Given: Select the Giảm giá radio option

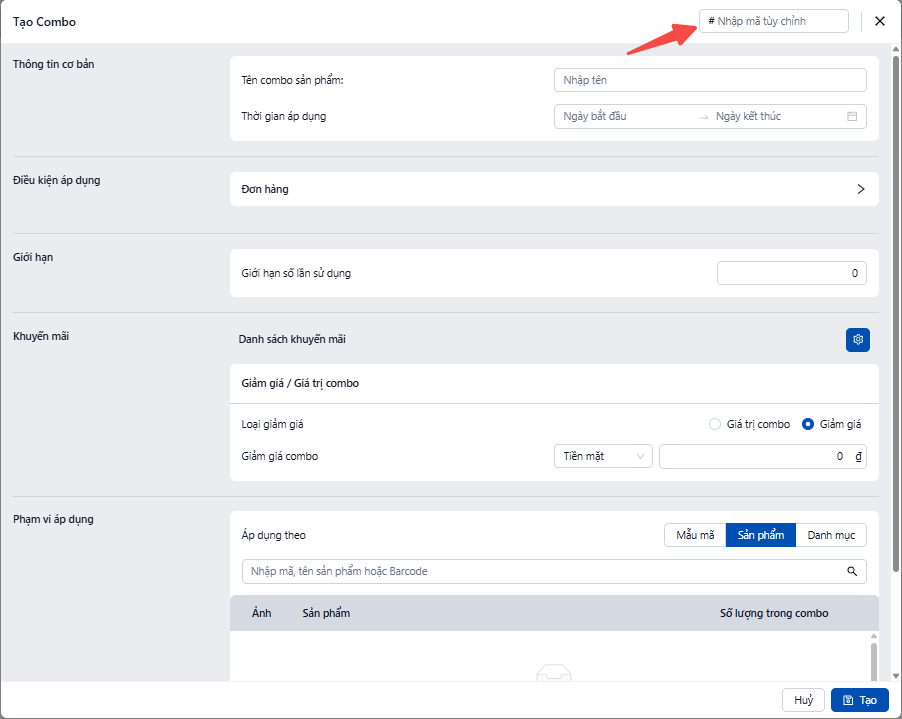Looking at the screenshot, I should (x=809, y=424).
